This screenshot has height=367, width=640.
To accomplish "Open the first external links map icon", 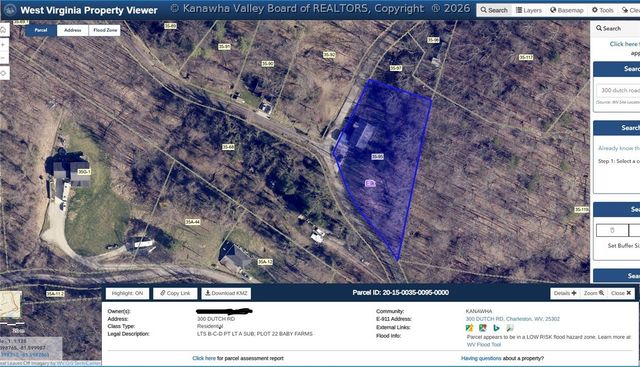I will coord(469,327).
